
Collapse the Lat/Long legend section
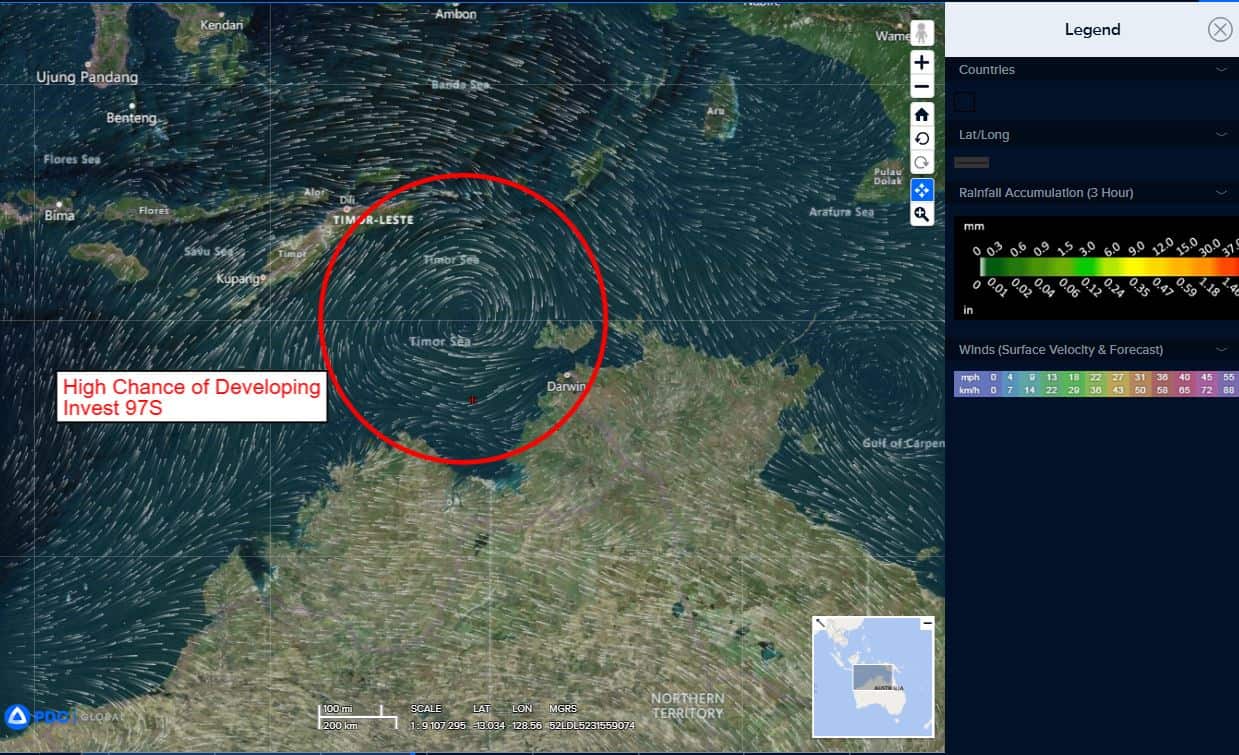1221,135
